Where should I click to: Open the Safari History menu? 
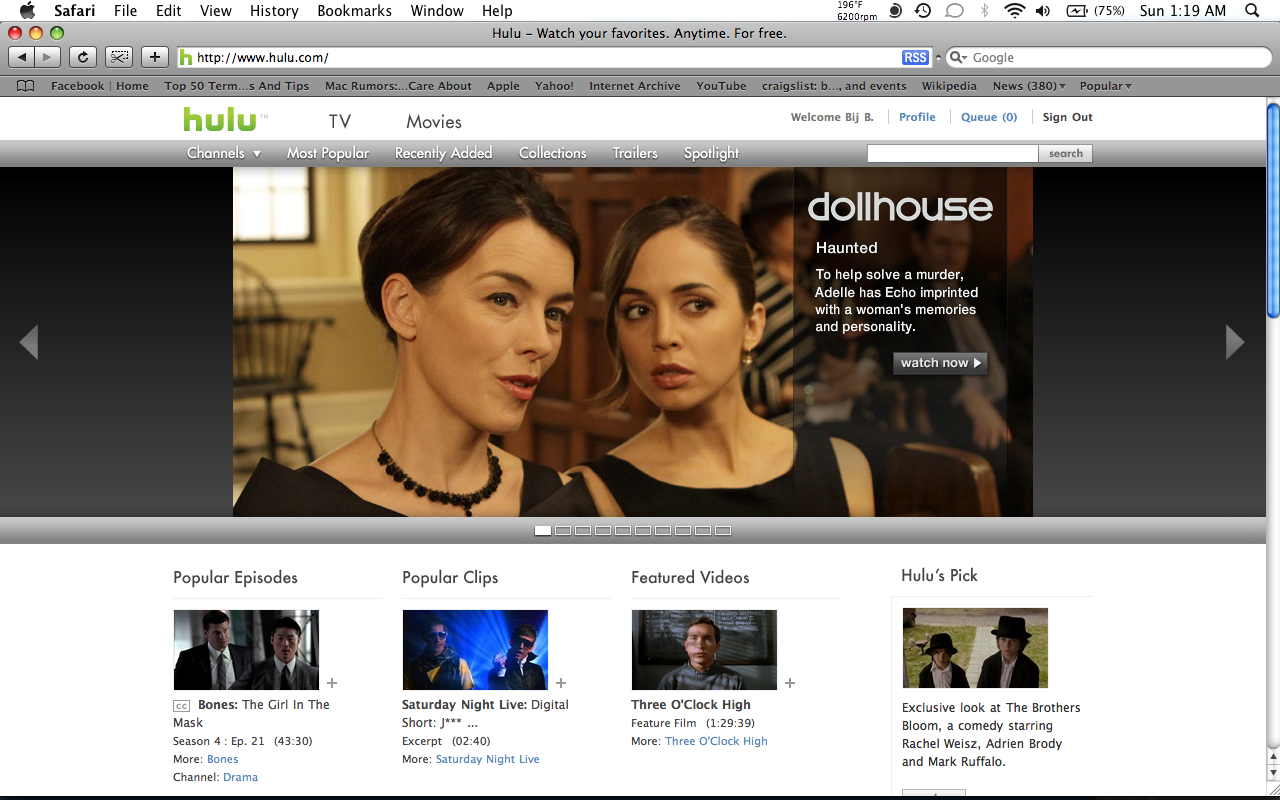click(x=274, y=11)
